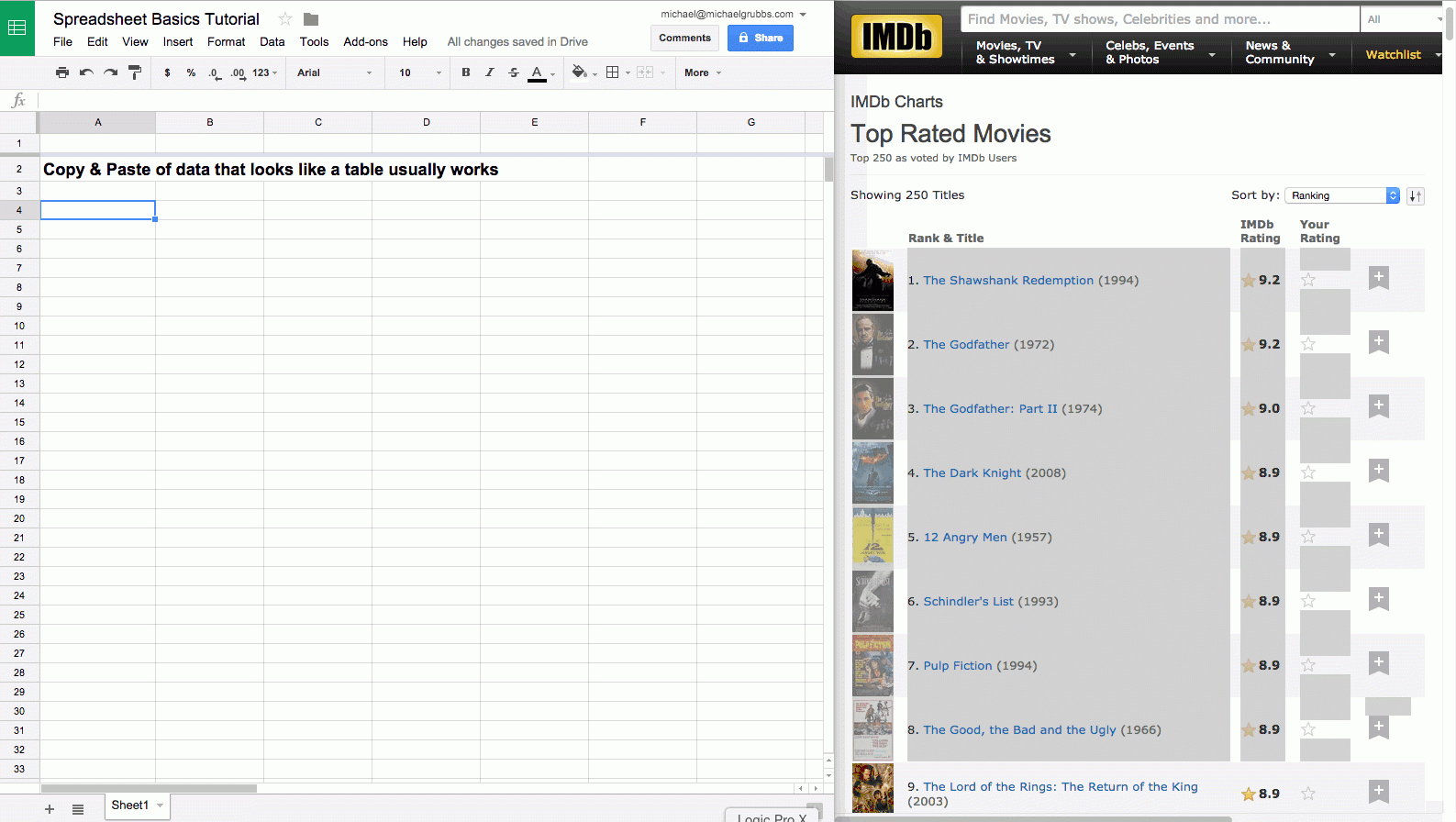
Task: Apply strikethrough formatting
Action: pos(514,72)
